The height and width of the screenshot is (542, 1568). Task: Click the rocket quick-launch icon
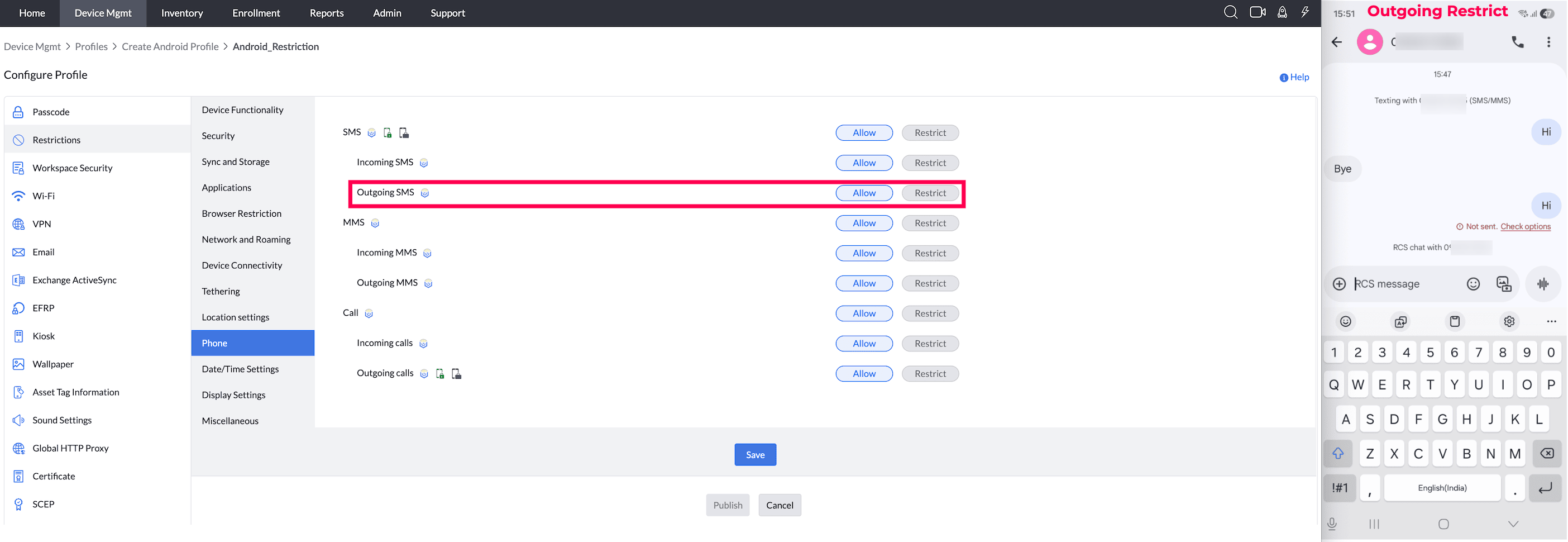coord(1282,13)
